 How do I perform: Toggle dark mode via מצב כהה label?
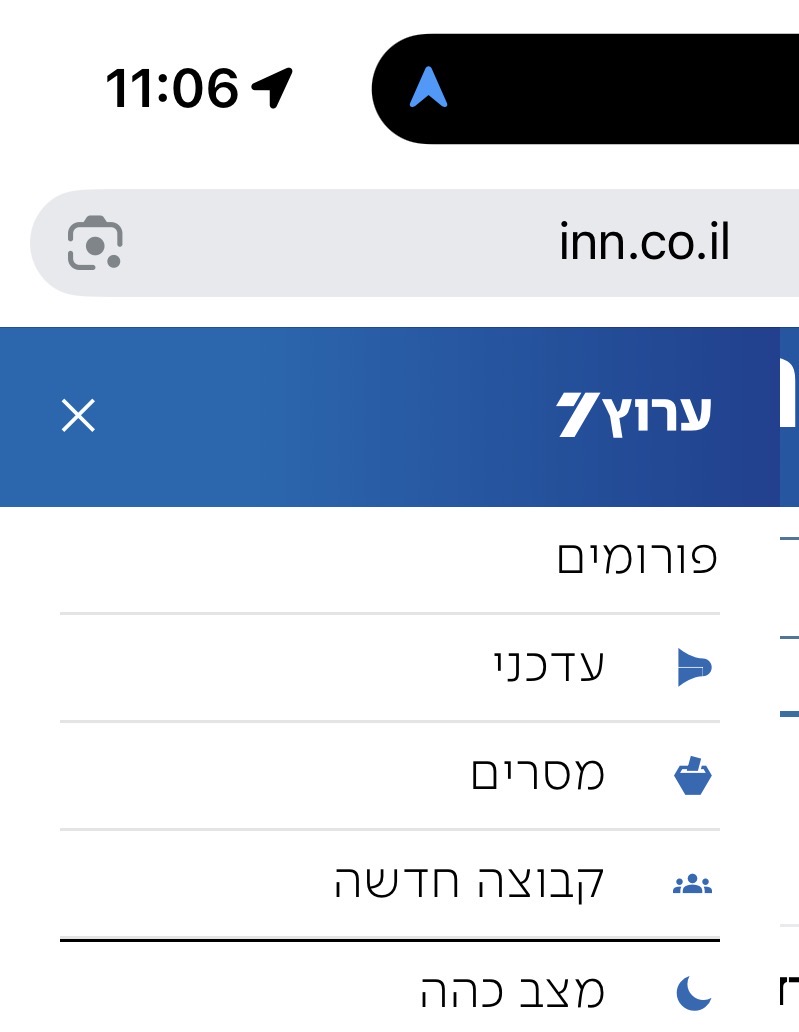click(512, 992)
